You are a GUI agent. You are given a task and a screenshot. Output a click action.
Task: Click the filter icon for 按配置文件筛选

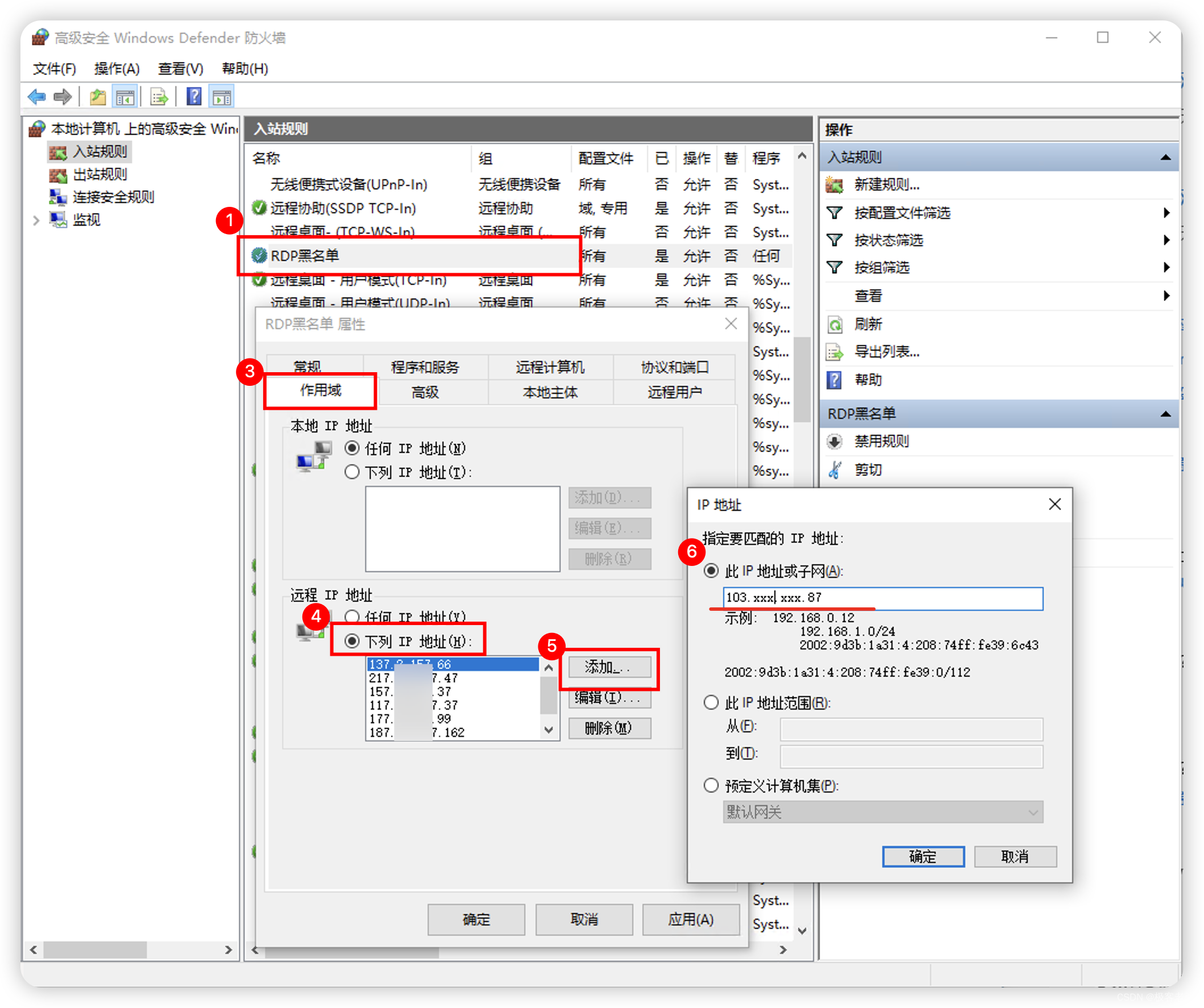coord(835,213)
